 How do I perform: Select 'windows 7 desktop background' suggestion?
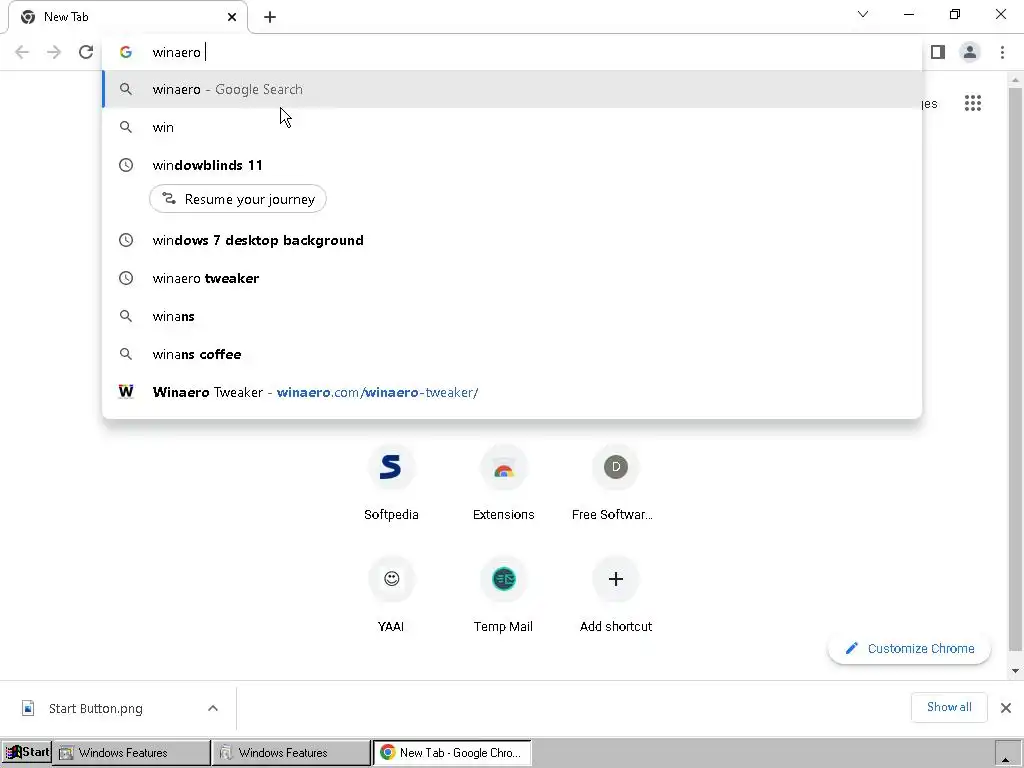pos(512,240)
